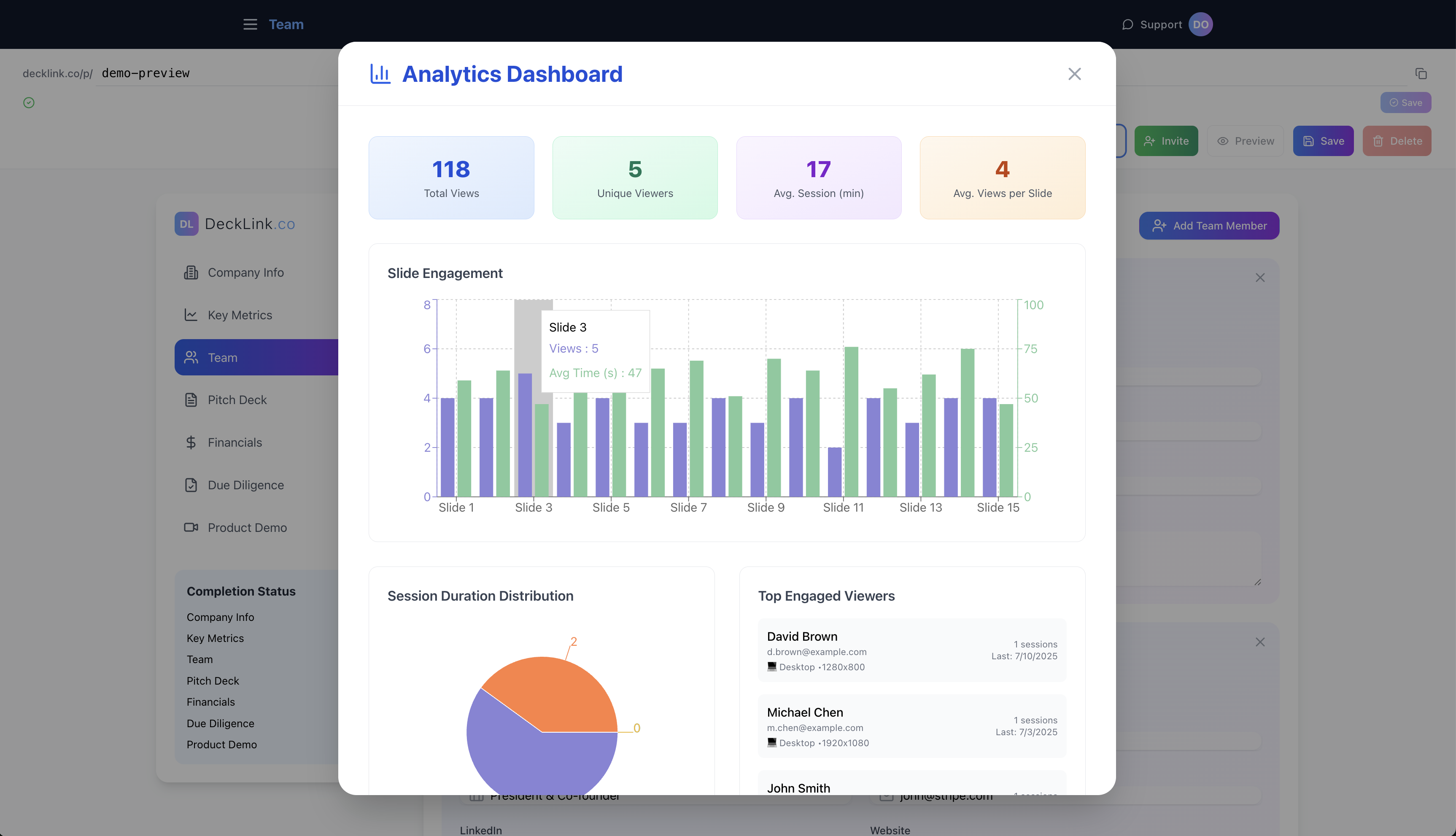
Task: Select the Team sidebar item
Action: [x=256, y=358]
